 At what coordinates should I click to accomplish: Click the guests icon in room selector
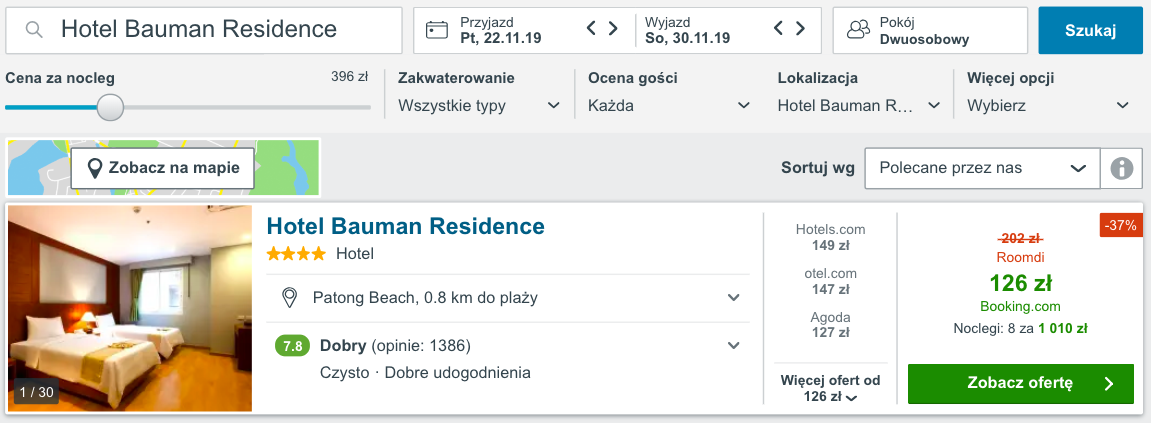click(858, 30)
